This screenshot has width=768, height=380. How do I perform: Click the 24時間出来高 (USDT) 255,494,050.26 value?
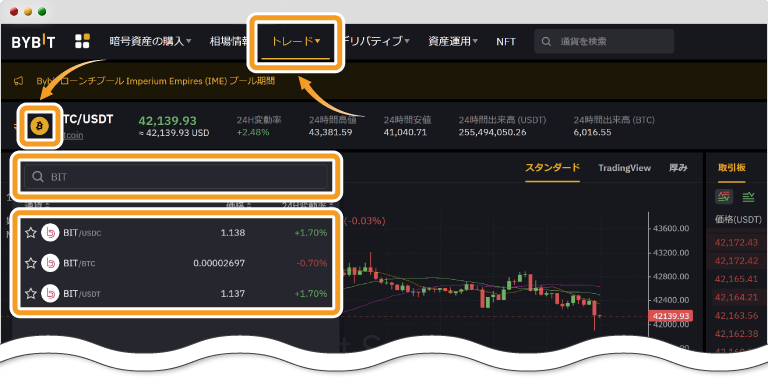492,132
